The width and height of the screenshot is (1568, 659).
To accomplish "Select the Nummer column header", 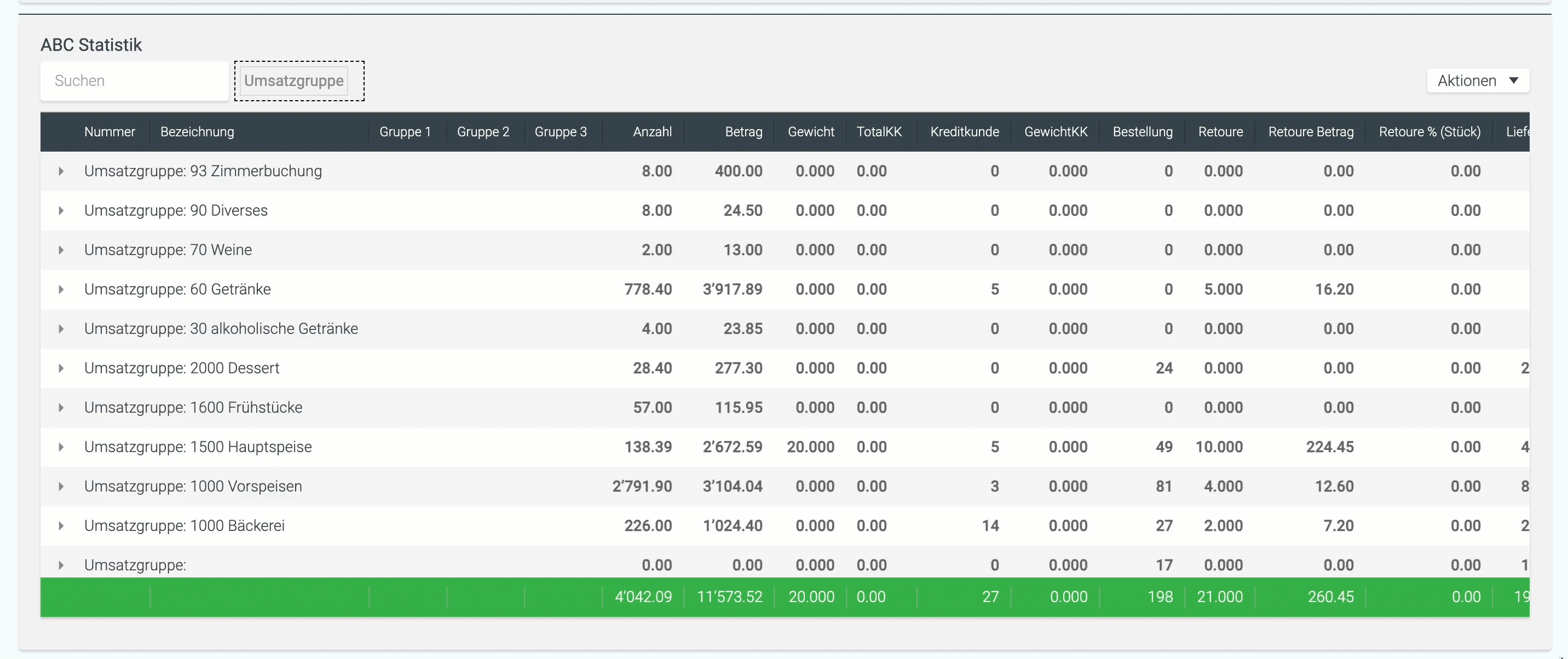I will [x=109, y=132].
